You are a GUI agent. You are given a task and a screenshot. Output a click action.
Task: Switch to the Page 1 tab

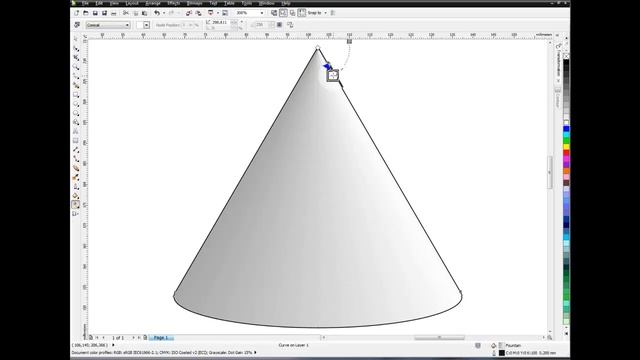coord(162,338)
